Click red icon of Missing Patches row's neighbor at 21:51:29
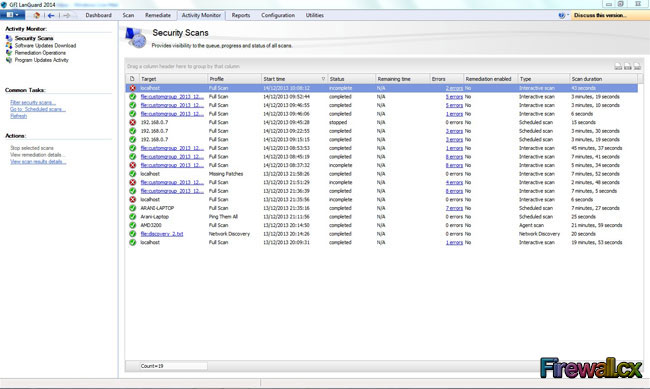The image size is (650, 389). 132,182
